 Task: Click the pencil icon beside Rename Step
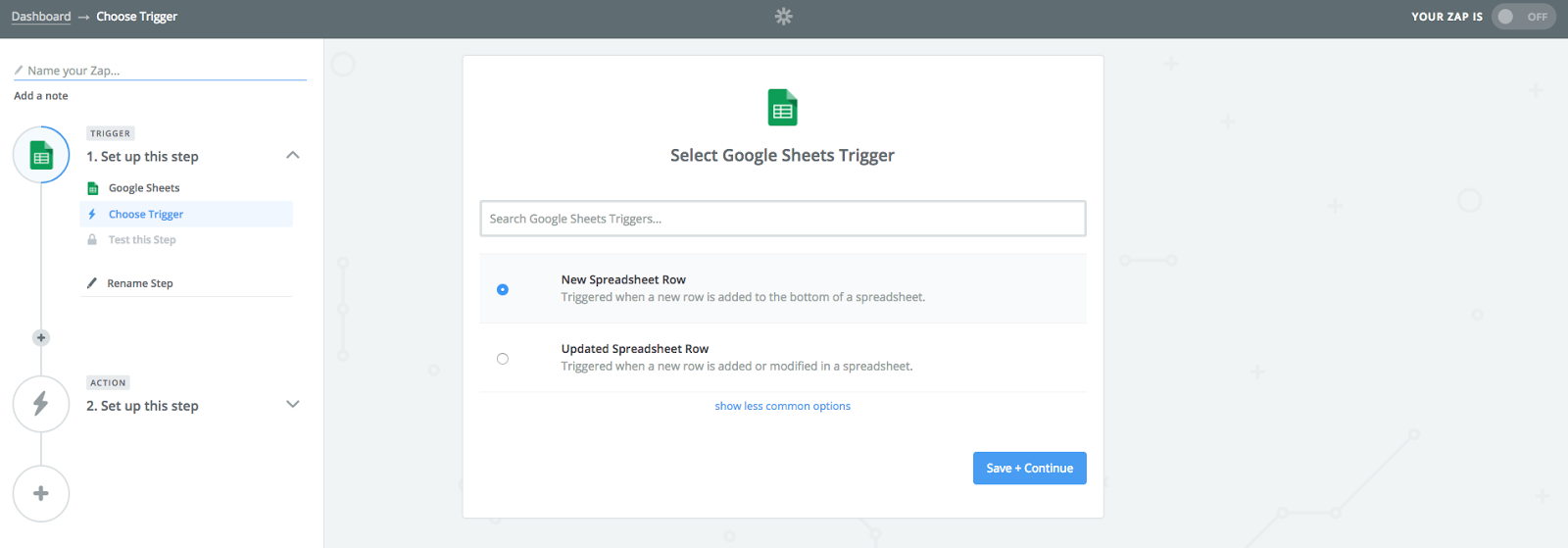[x=92, y=283]
